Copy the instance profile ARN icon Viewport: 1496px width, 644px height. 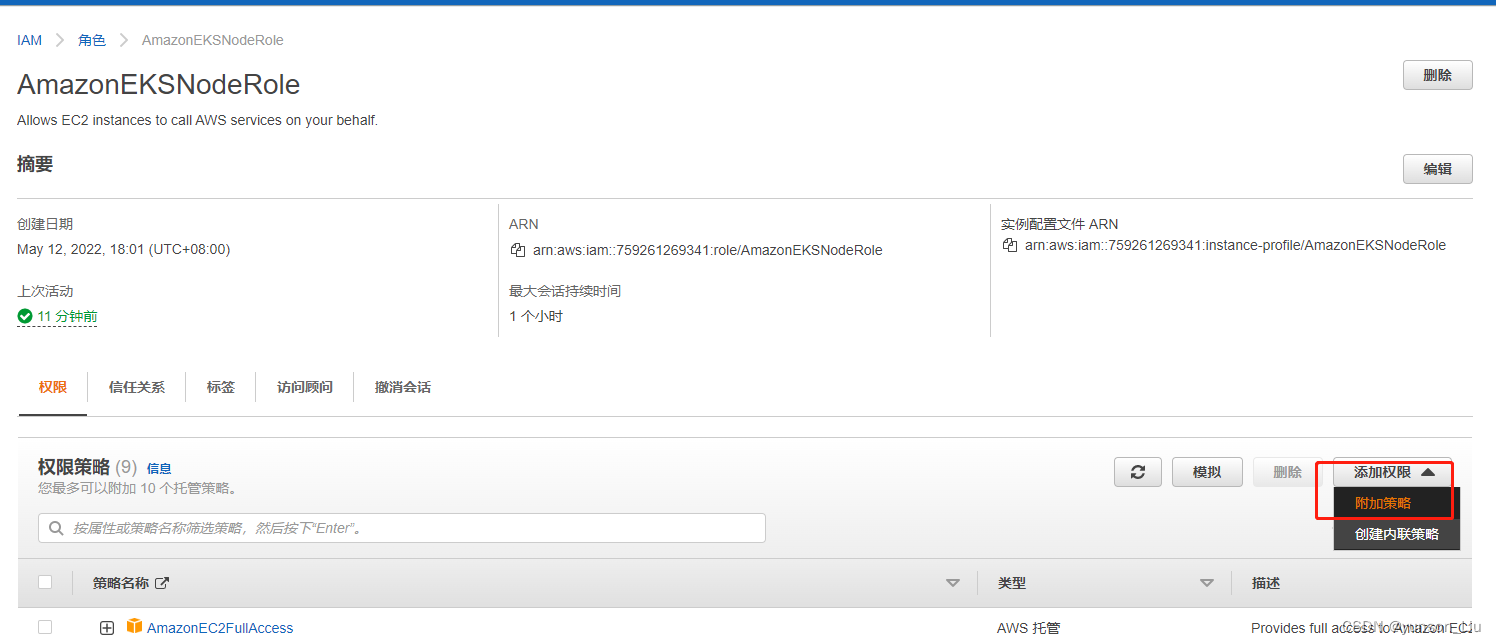(1009, 245)
